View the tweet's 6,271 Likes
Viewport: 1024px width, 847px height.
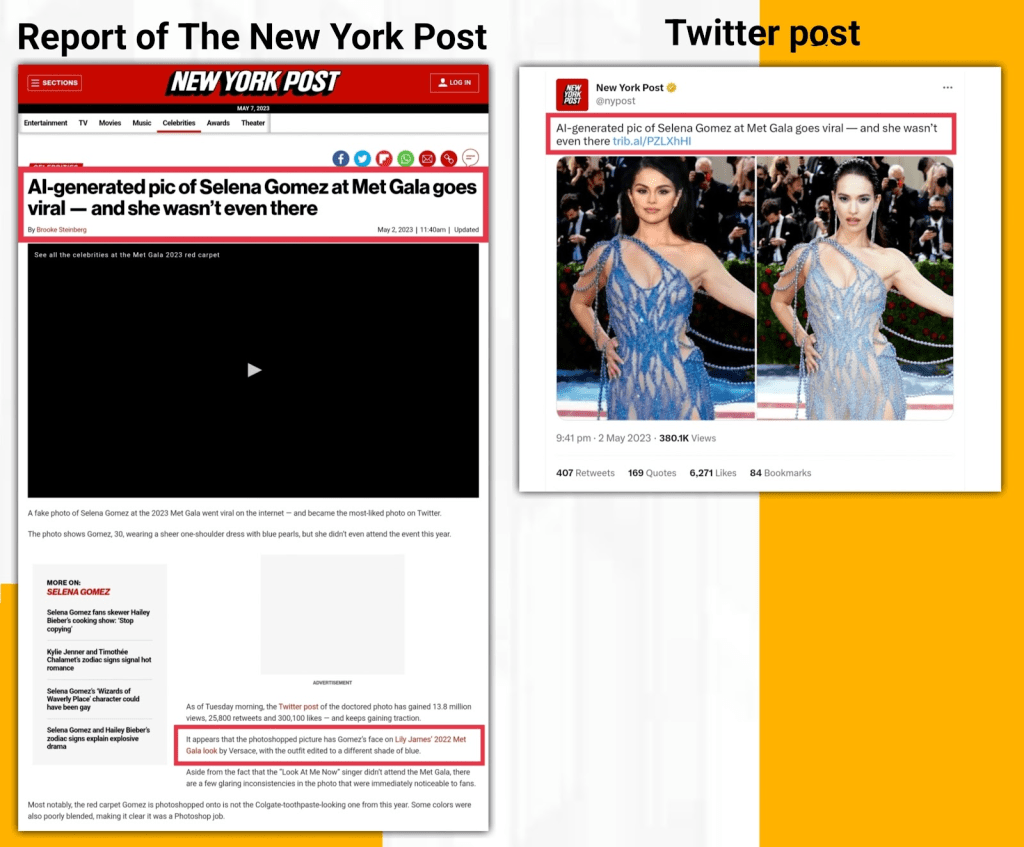[x=712, y=473]
